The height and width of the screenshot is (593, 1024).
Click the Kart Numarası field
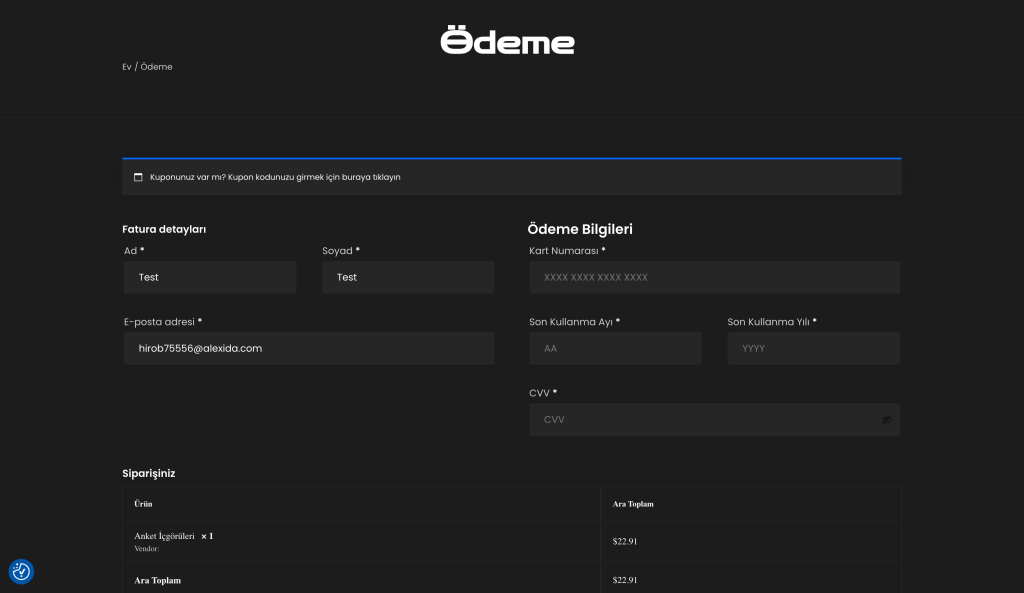714,277
